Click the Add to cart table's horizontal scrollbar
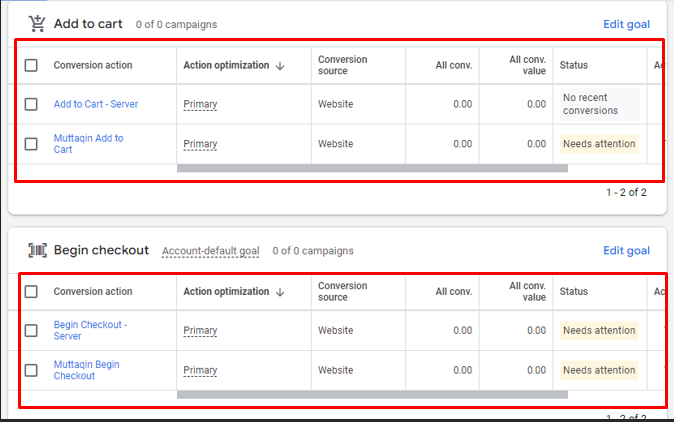The height and width of the screenshot is (422, 674). click(372, 168)
